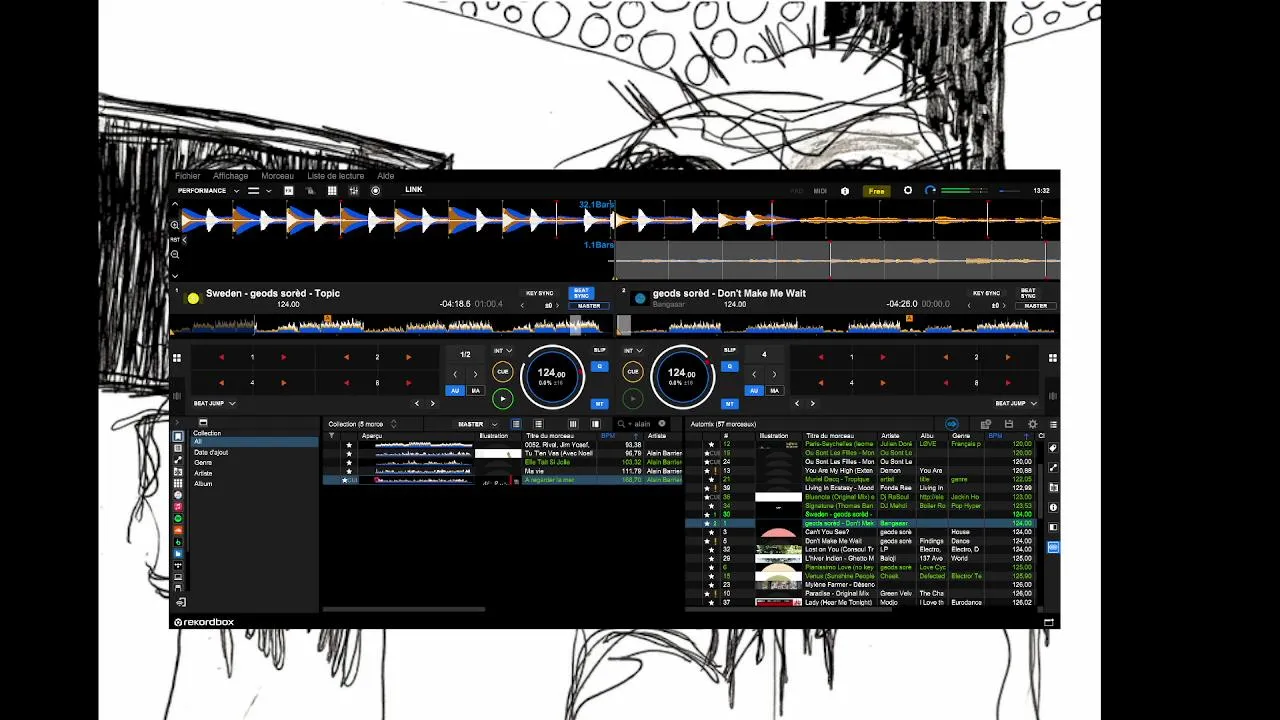Click the yellow Free plan button
The image size is (1280, 720).
876,191
